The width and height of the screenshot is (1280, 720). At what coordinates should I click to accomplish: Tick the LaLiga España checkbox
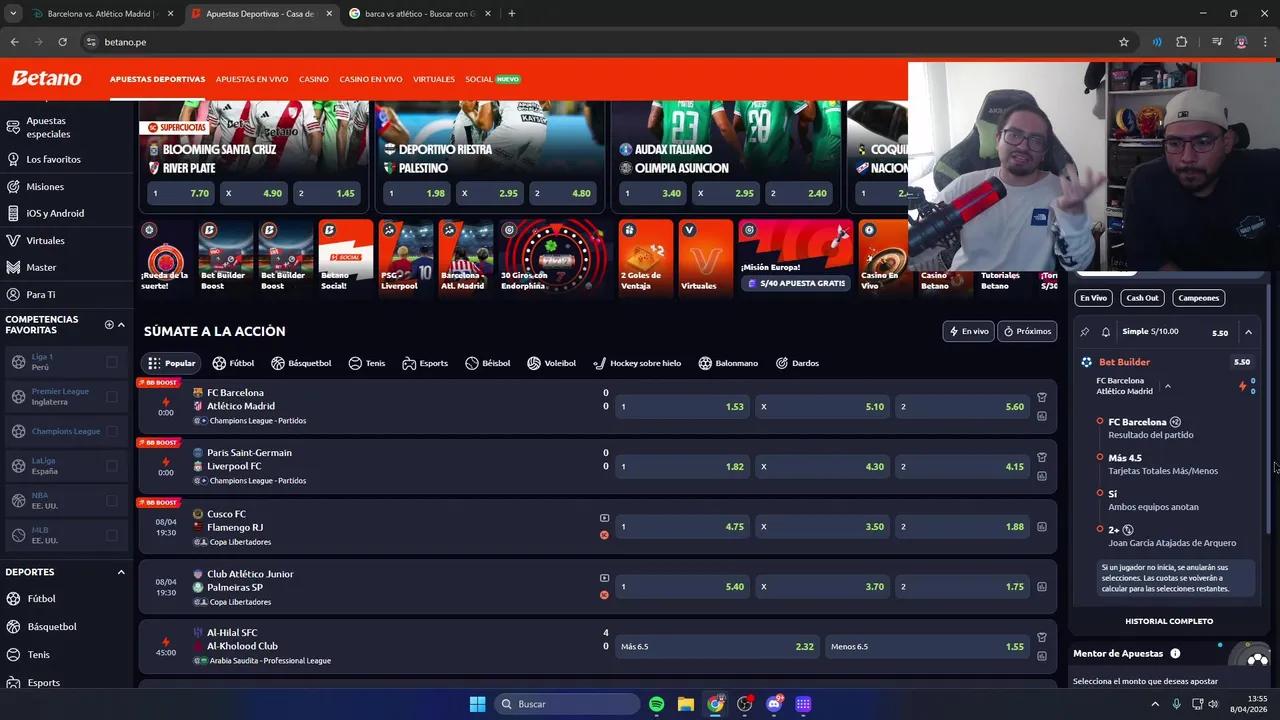[x=111, y=466]
